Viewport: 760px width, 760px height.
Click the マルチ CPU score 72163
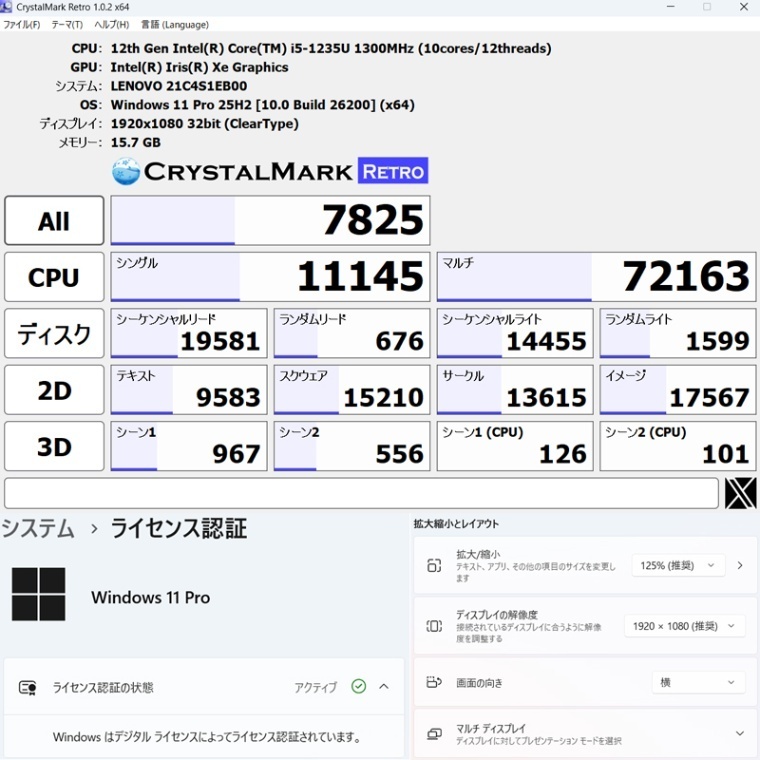597,277
